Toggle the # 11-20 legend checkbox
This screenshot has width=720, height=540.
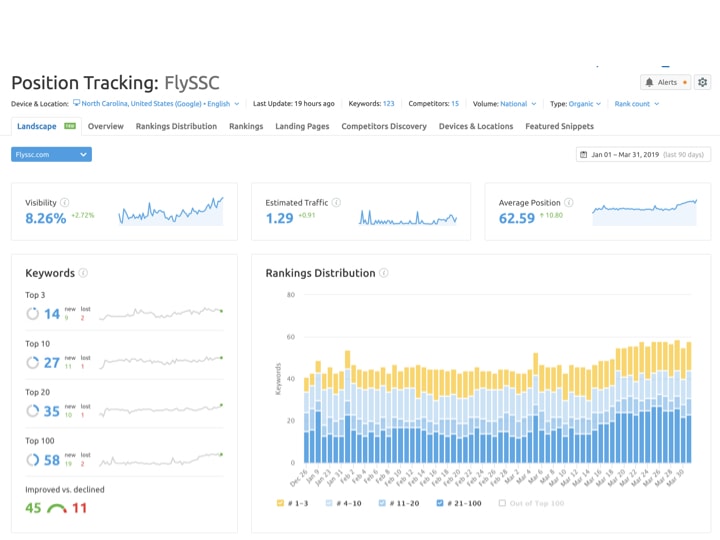pos(382,503)
